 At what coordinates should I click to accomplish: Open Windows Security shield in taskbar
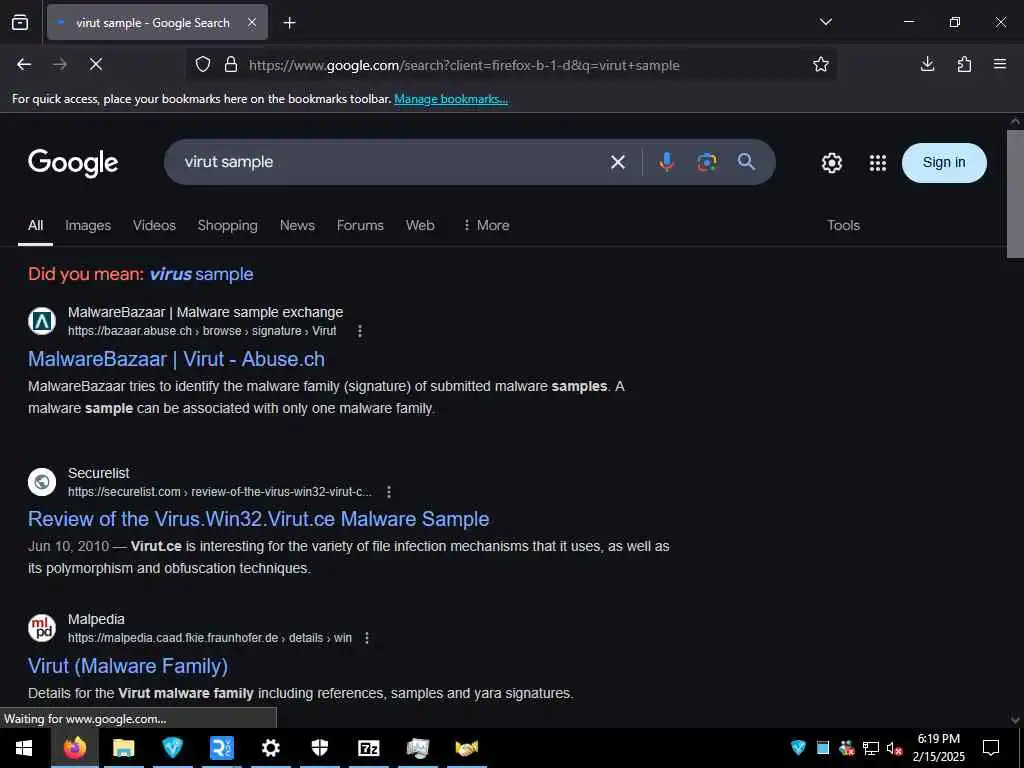[319, 748]
